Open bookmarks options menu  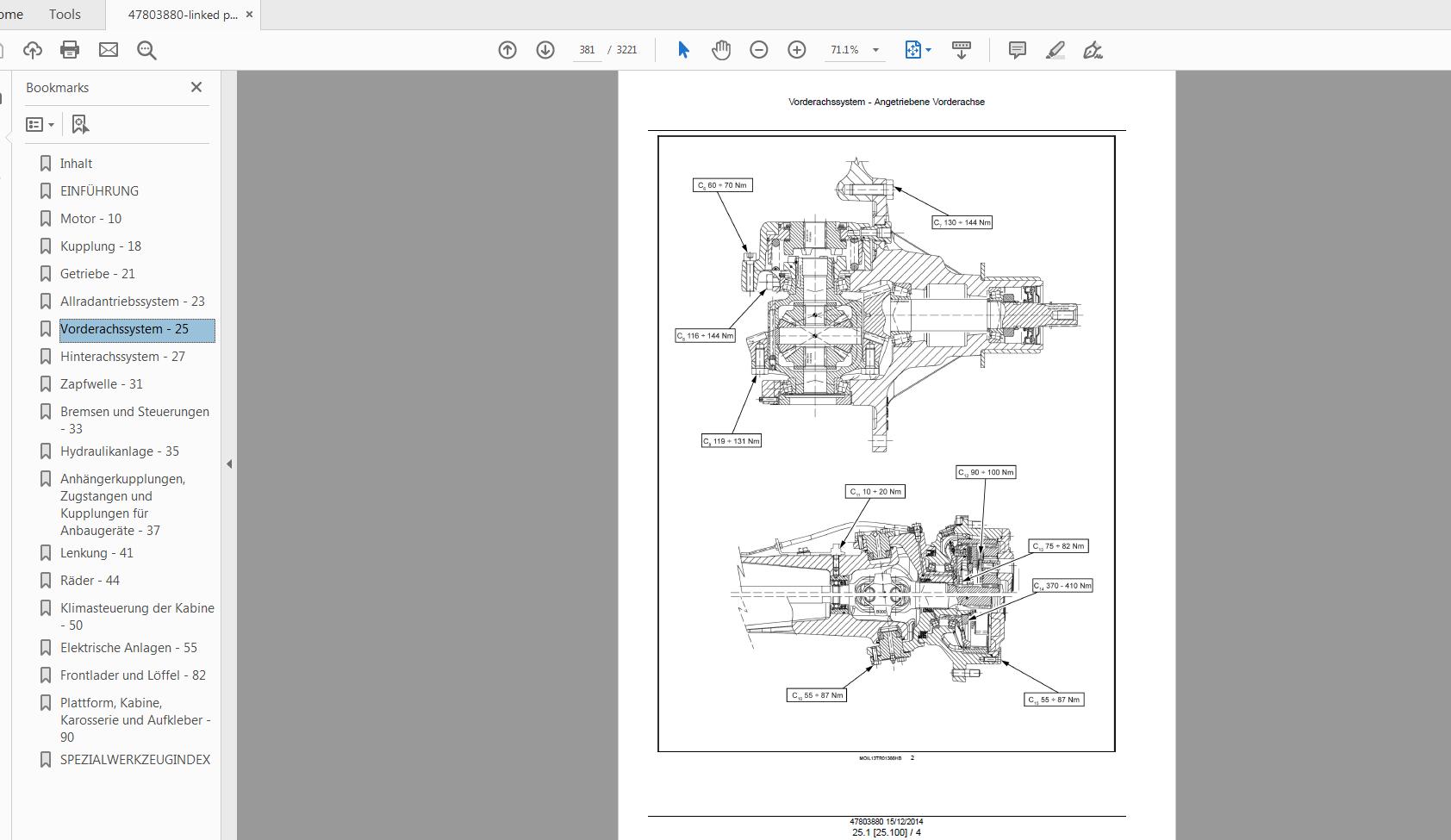40,125
